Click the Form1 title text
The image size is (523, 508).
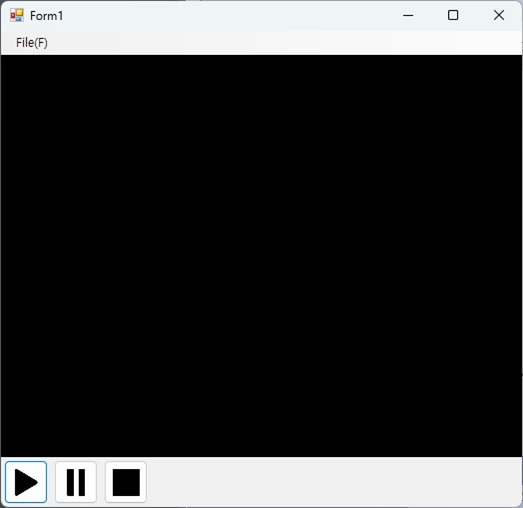point(46,16)
